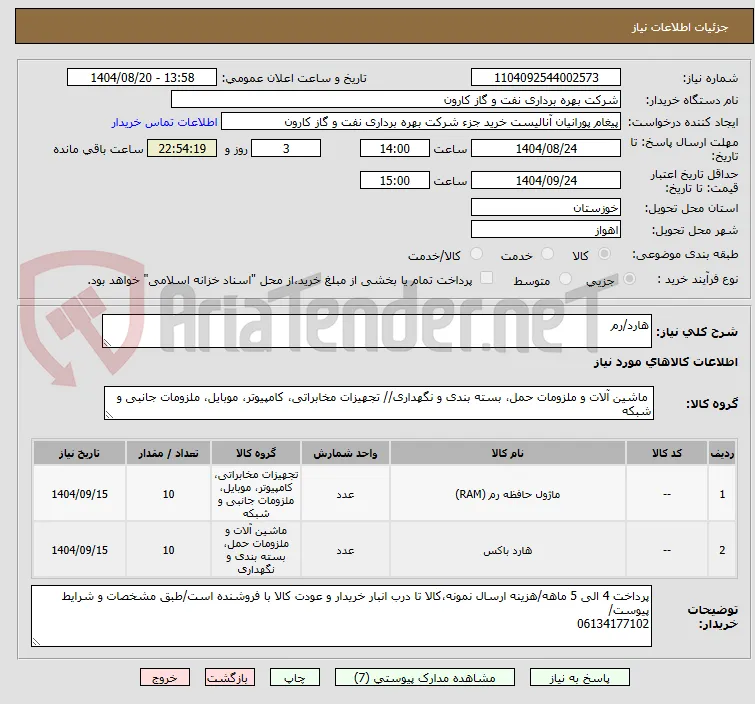Image resolution: width=755 pixels, height=704 pixels.
Task: Click the نام دستگاه خریدار field
Action: tap(396, 100)
